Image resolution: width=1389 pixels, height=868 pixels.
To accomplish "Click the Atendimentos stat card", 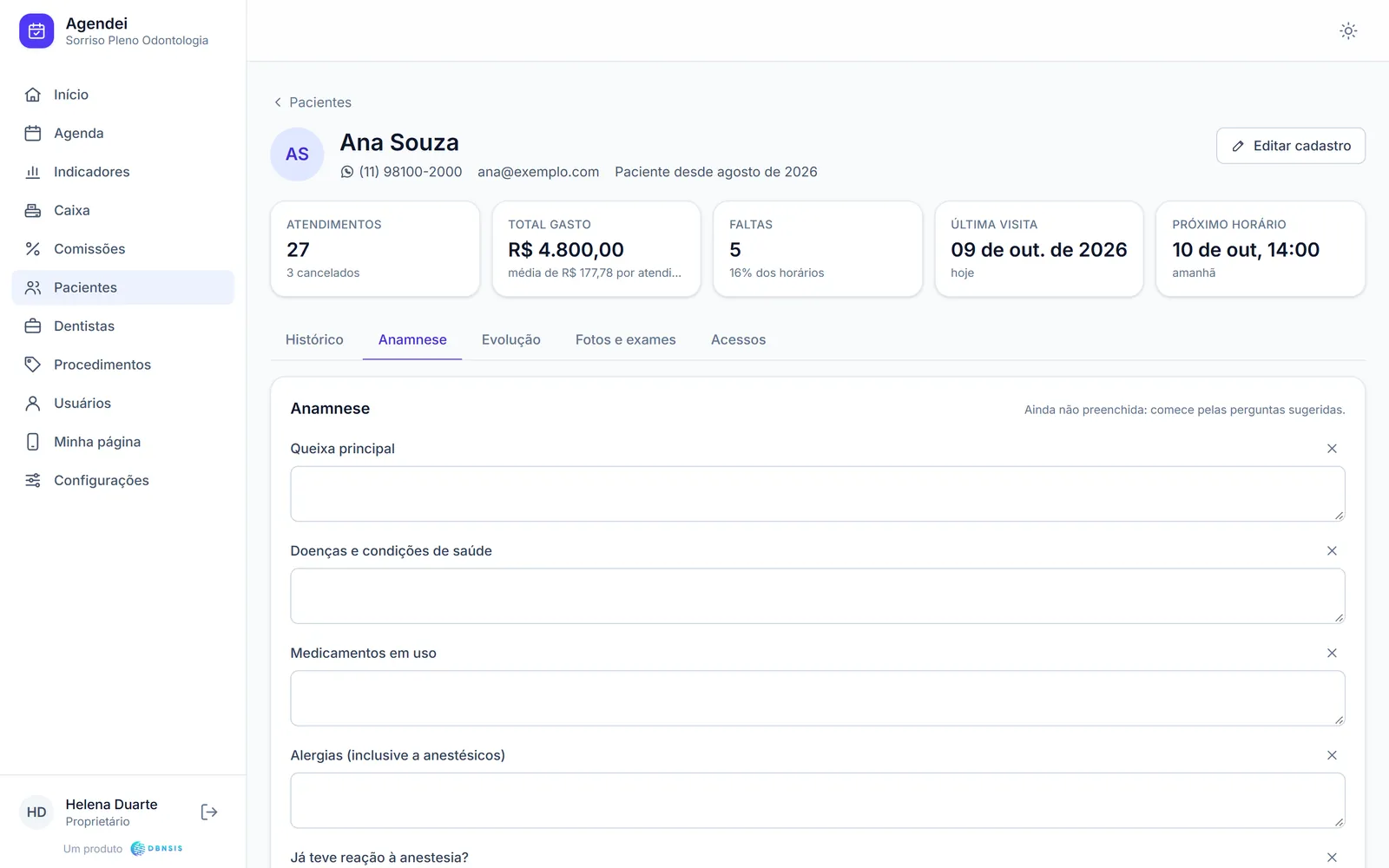I will (375, 249).
